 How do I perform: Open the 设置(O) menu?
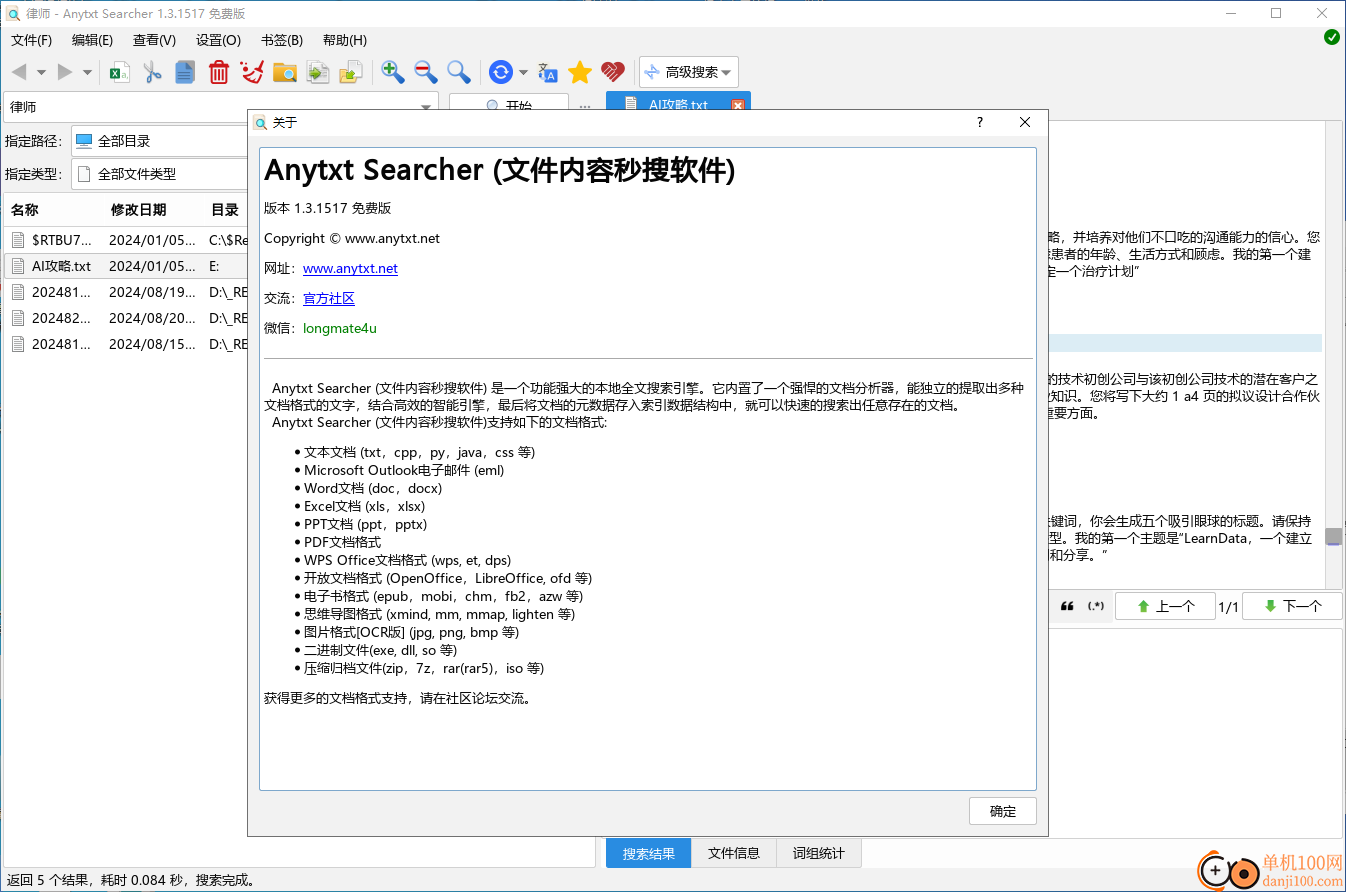[x=218, y=40]
